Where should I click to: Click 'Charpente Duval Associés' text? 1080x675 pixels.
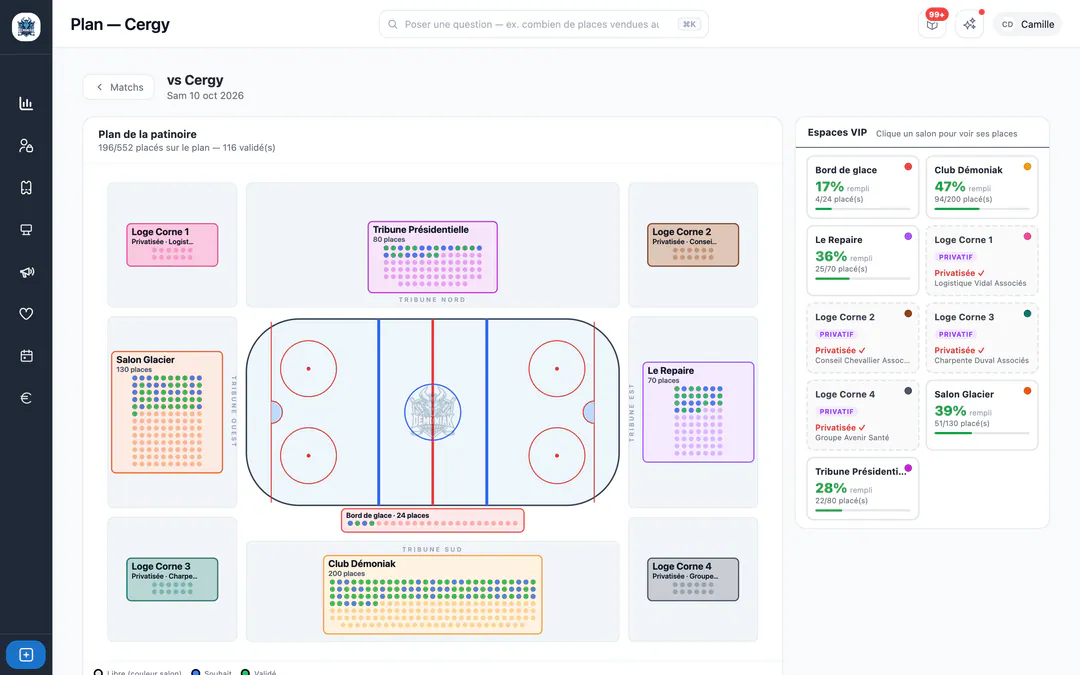coord(982,360)
